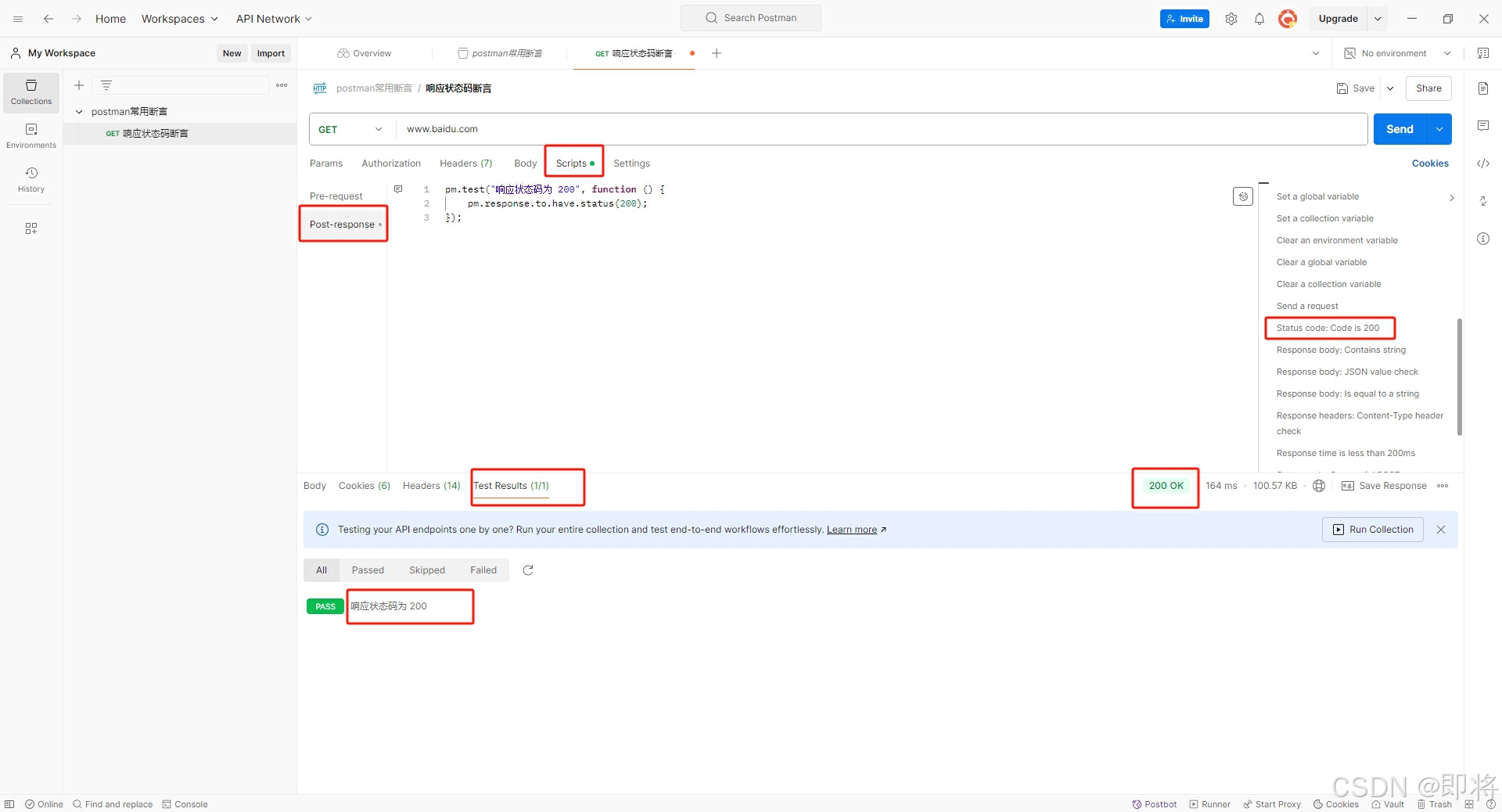Switch to Headers (7) tab
Screen dimensions: 1502x812
pyautogui.click(x=466, y=163)
